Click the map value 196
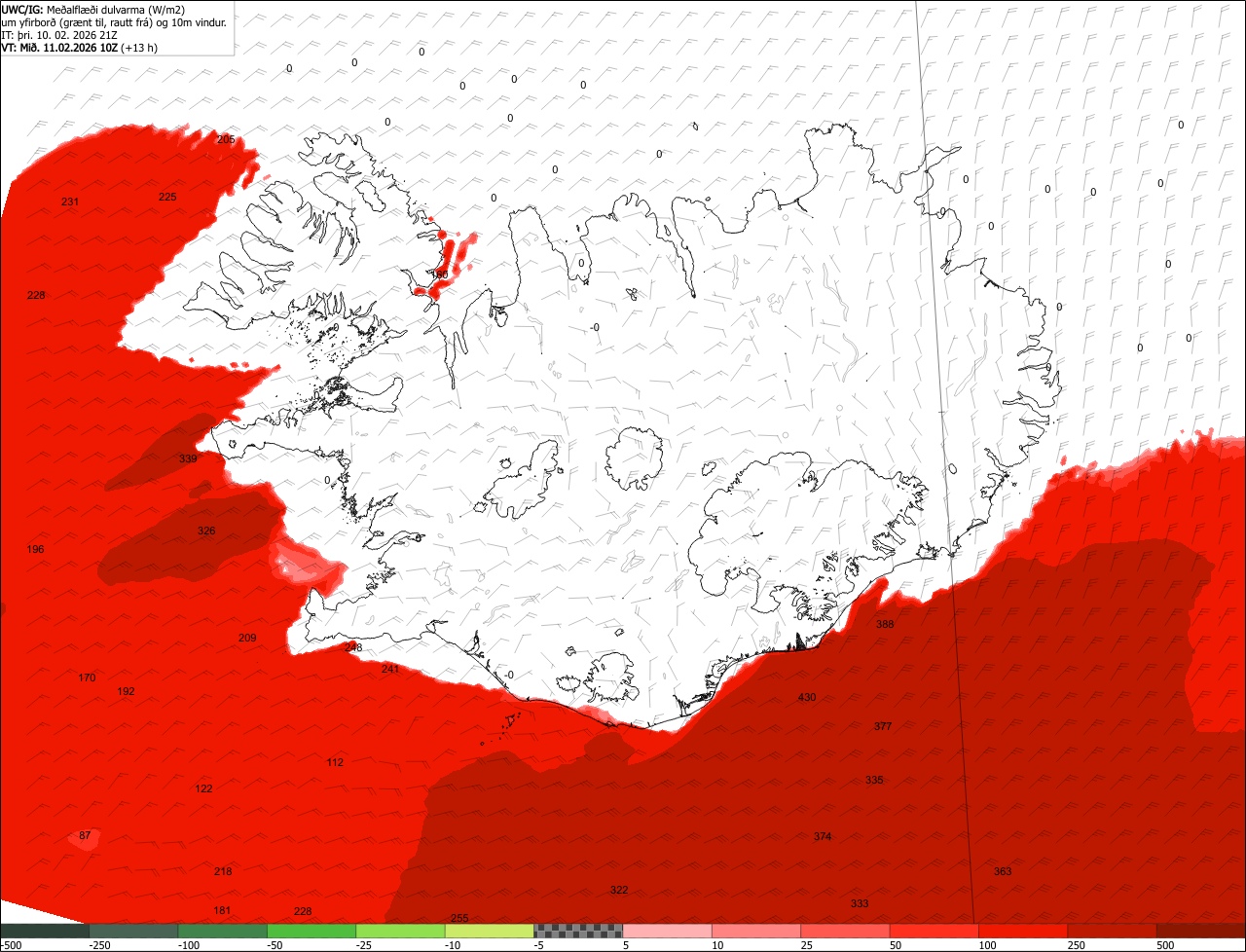This screenshot has width=1246, height=952. point(35,550)
